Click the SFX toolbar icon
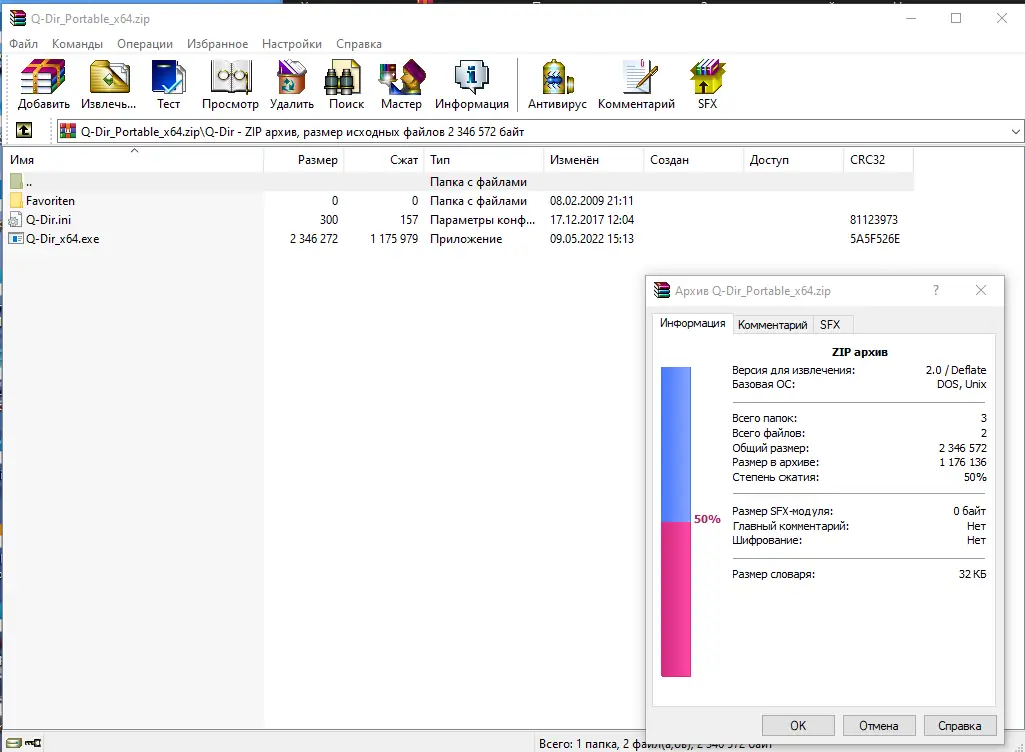 707,84
